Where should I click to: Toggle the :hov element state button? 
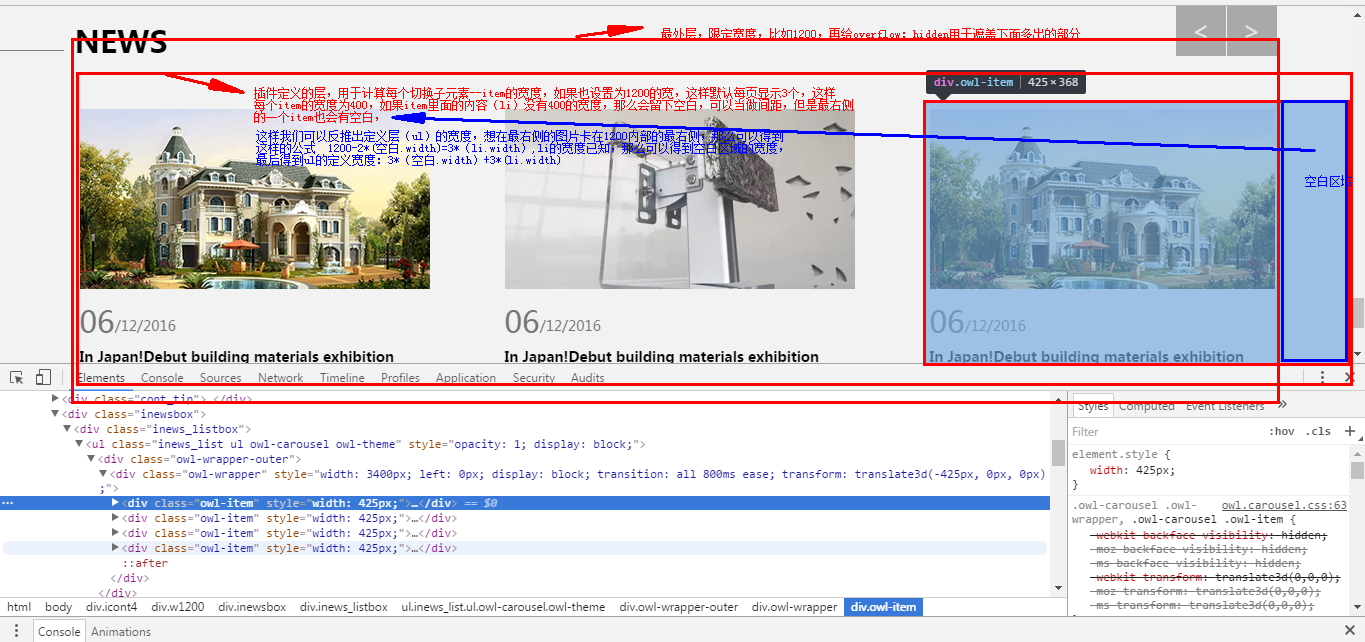pos(1281,431)
